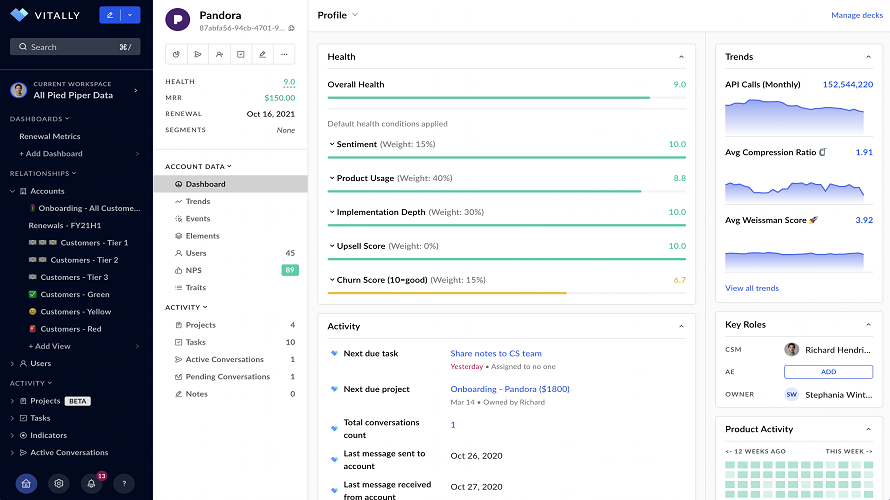Collapse the Account Data section header
890x500 pixels.
(x=198, y=166)
